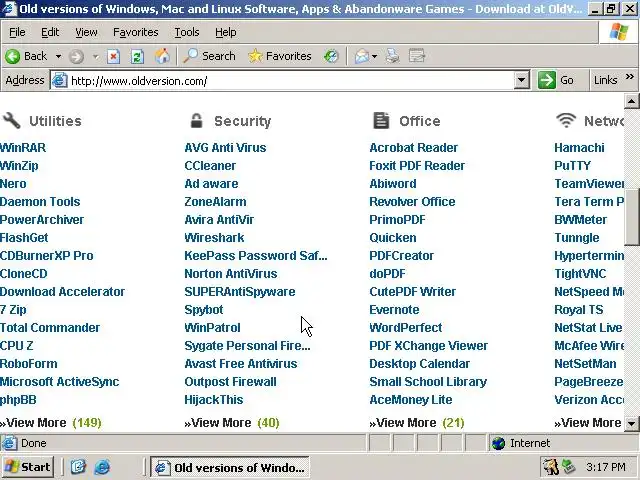The width and height of the screenshot is (640, 480).
Task: Refresh the page with the green arrows icon
Action: [x=137, y=56]
